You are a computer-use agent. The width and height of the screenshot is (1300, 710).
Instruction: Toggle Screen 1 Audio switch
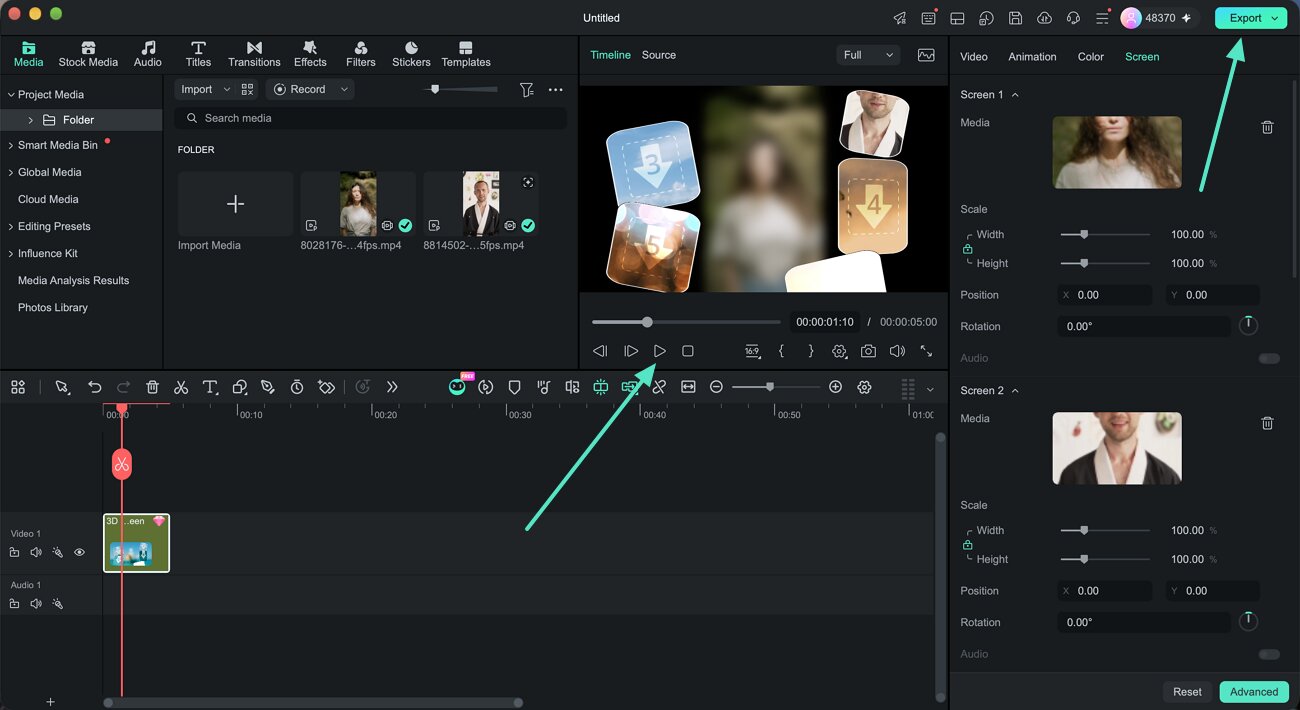[1269, 358]
